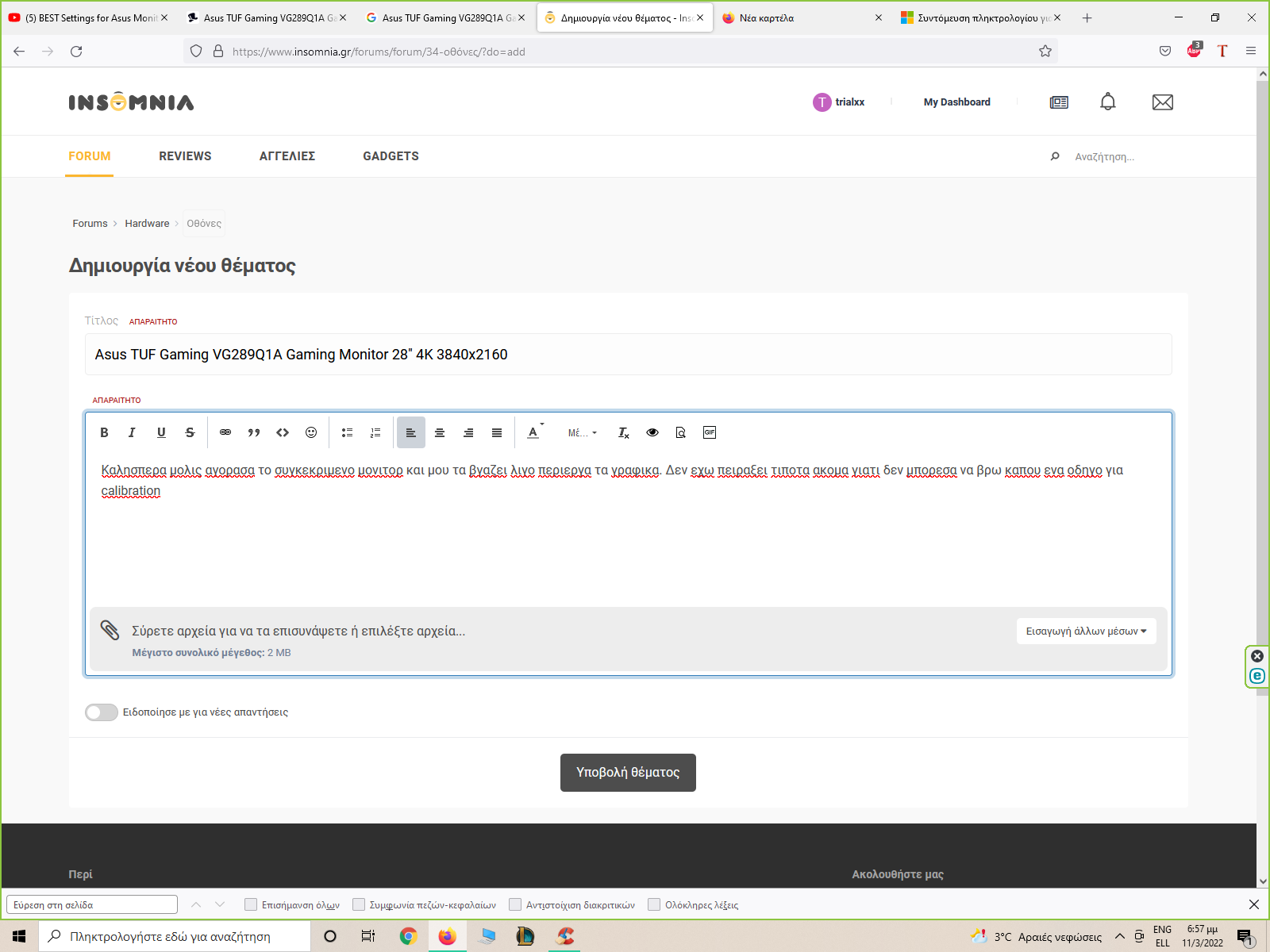
Task: Open the 'Εισαγωγή άλλων μέσων' dropdown
Action: point(1086,631)
